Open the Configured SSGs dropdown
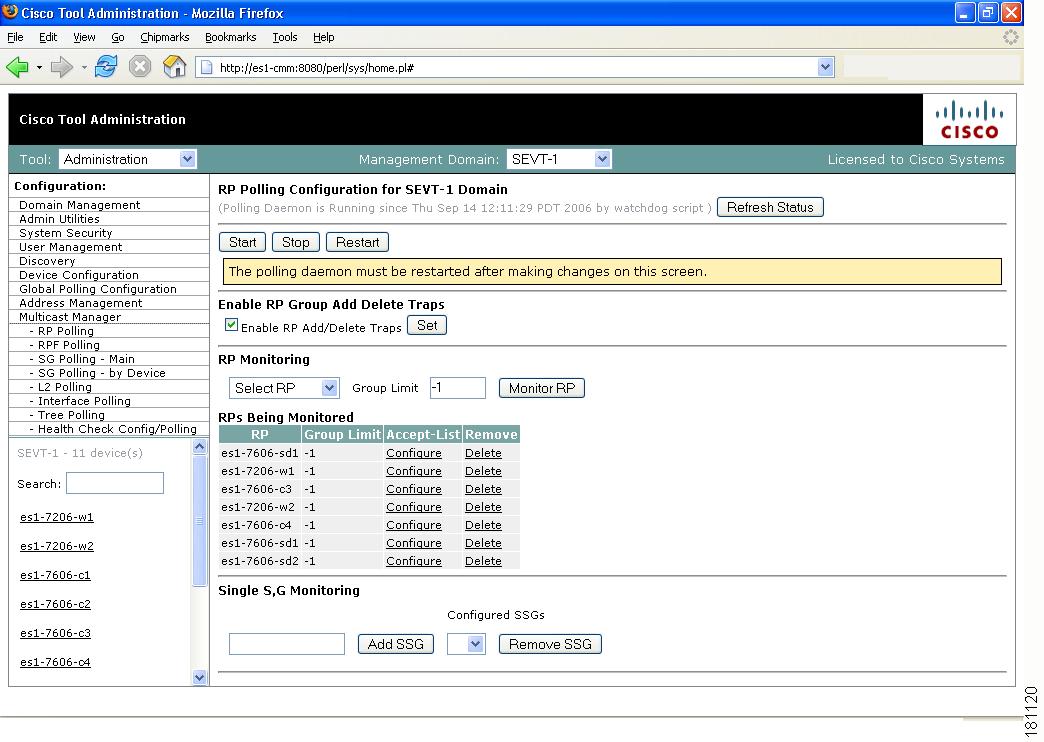The image size is (1044, 742). [466, 644]
